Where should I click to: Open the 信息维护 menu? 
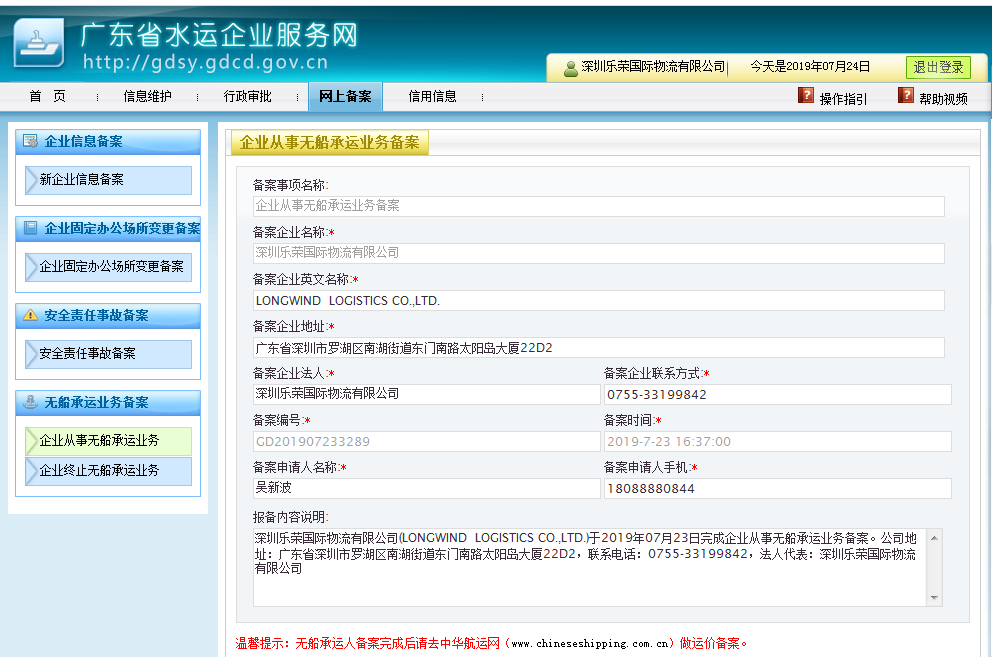(x=147, y=96)
